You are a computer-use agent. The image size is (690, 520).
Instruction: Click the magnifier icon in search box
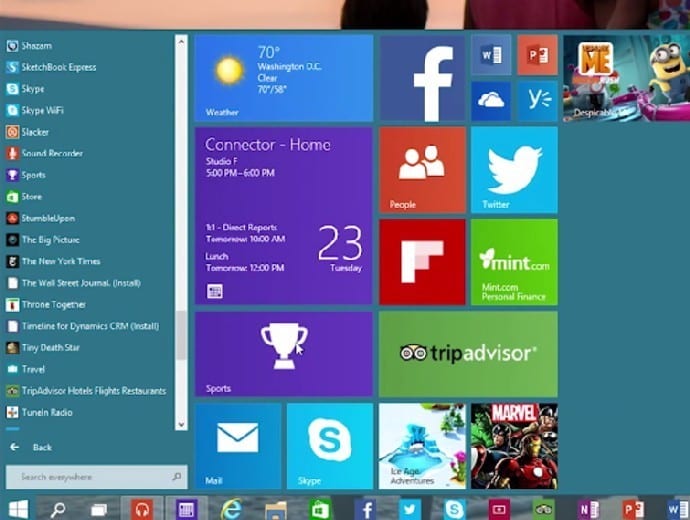tap(177, 476)
